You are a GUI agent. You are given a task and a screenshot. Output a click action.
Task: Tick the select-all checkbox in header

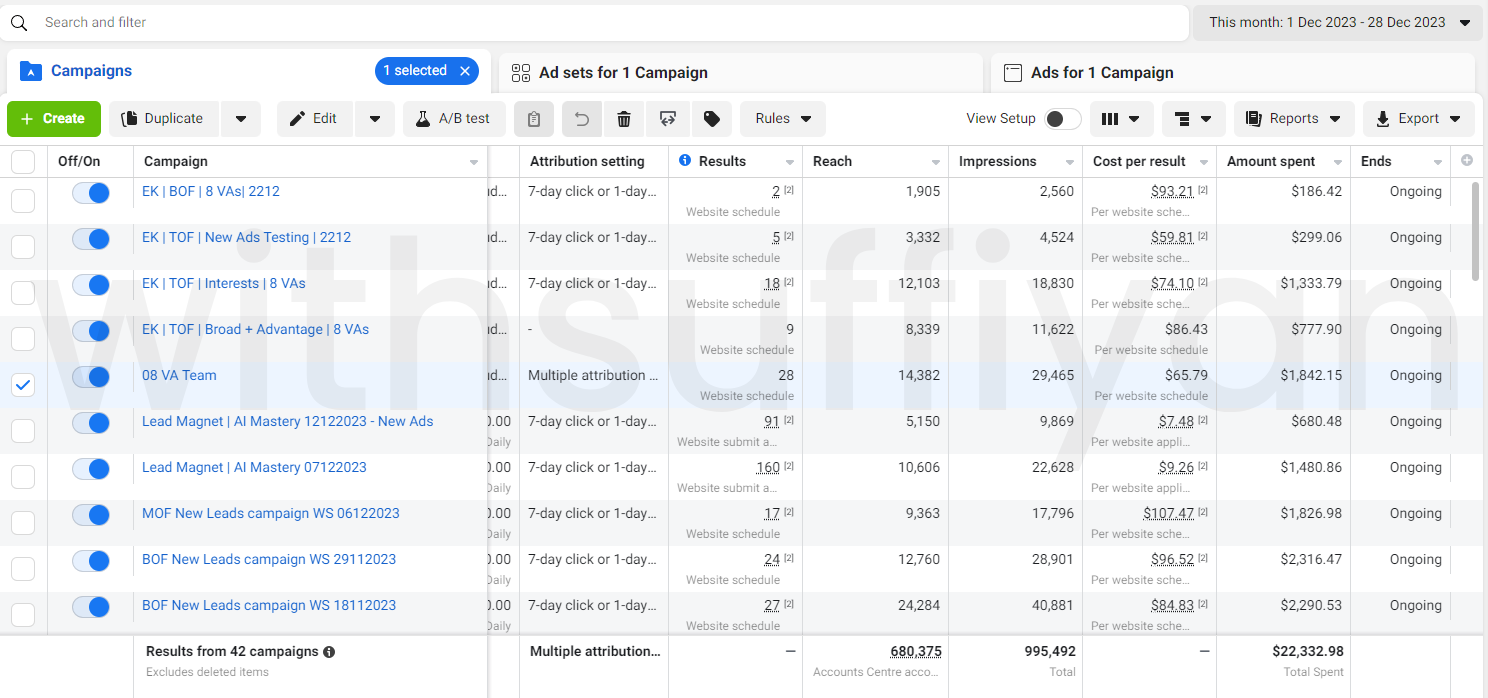pos(23,162)
